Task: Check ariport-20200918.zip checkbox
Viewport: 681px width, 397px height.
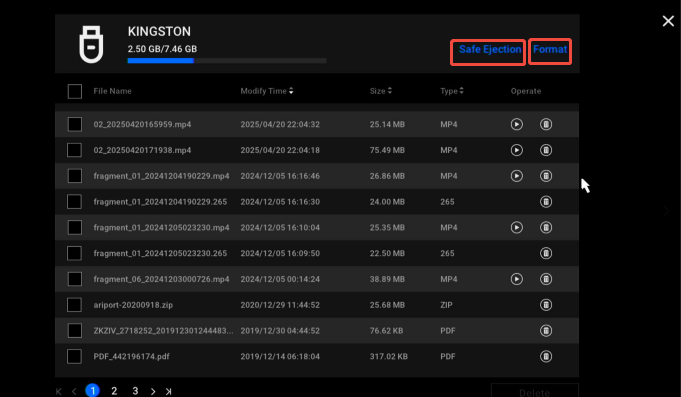Action: [x=75, y=305]
